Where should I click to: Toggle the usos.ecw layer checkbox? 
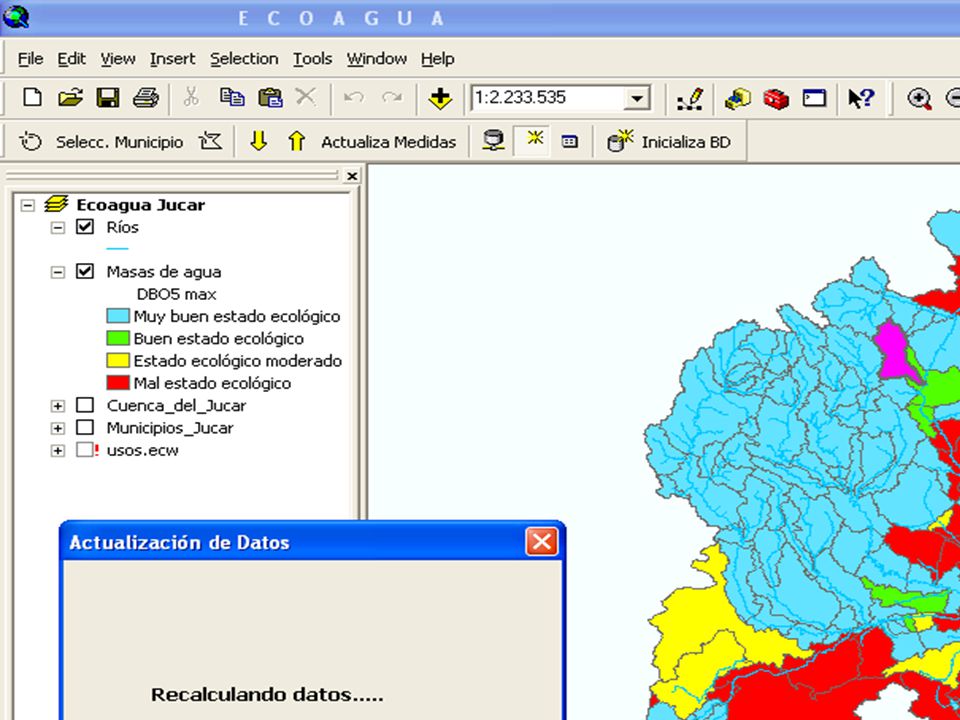click(x=84, y=449)
